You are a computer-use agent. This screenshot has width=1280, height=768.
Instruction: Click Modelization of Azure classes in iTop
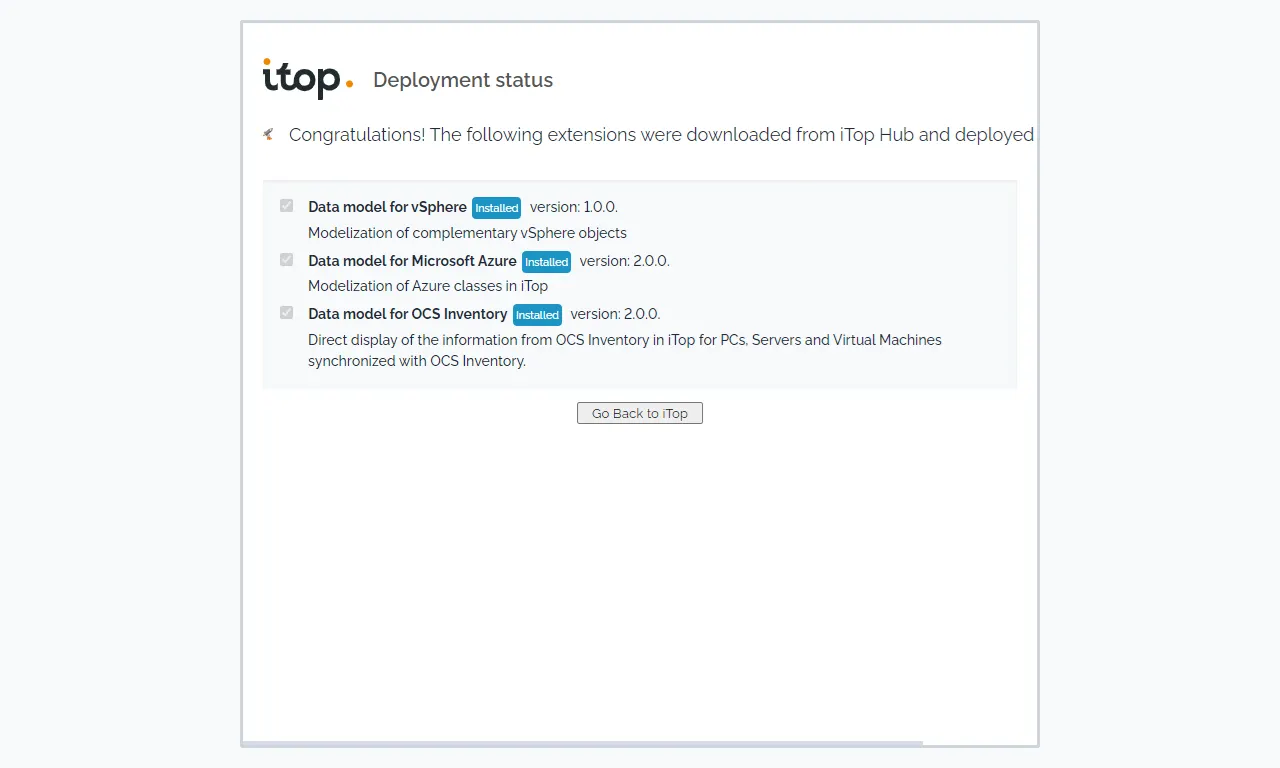pyautogui.click(x=428, y=286)
